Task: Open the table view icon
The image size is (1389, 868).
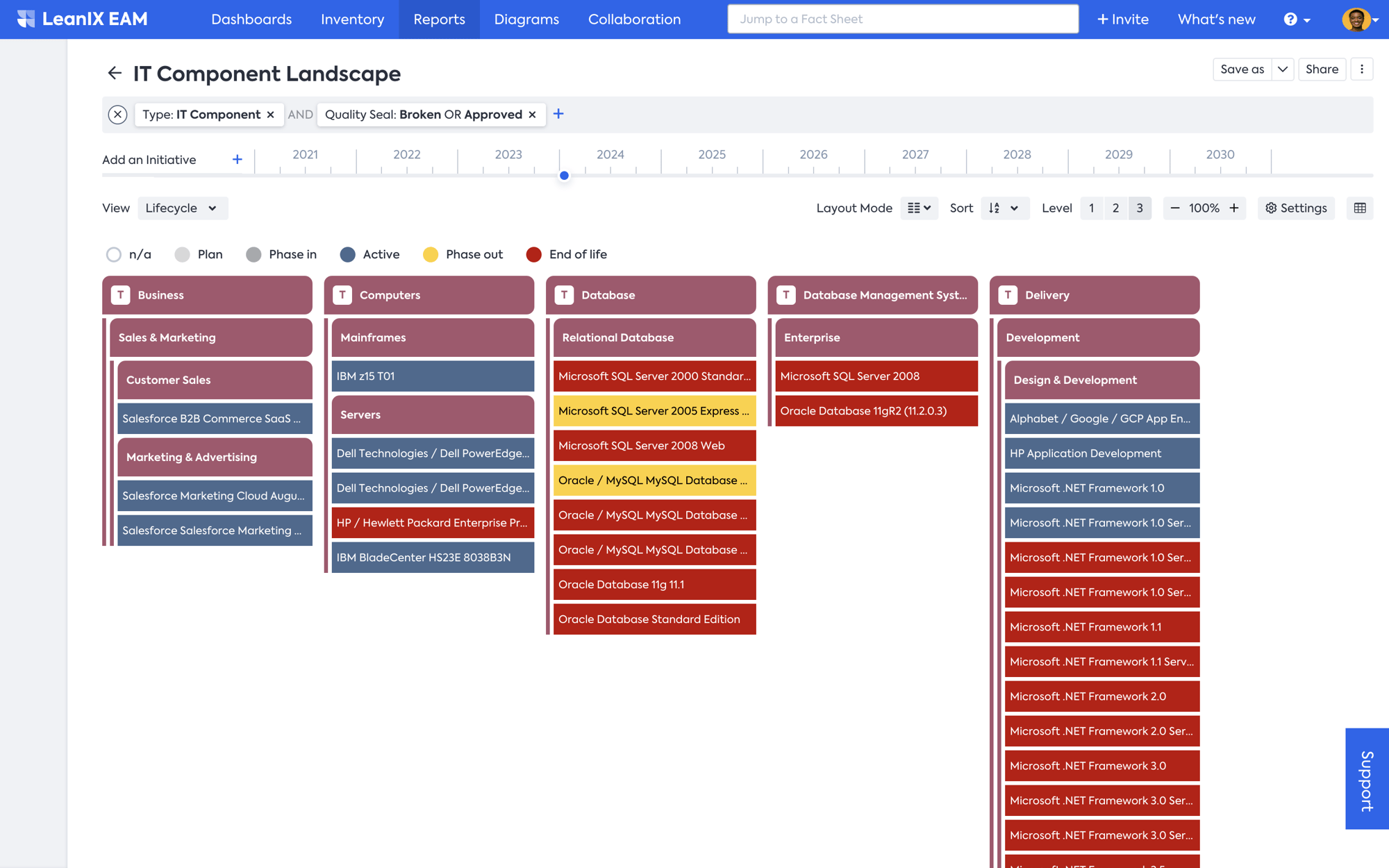Action: click(x=1359, y=208)
